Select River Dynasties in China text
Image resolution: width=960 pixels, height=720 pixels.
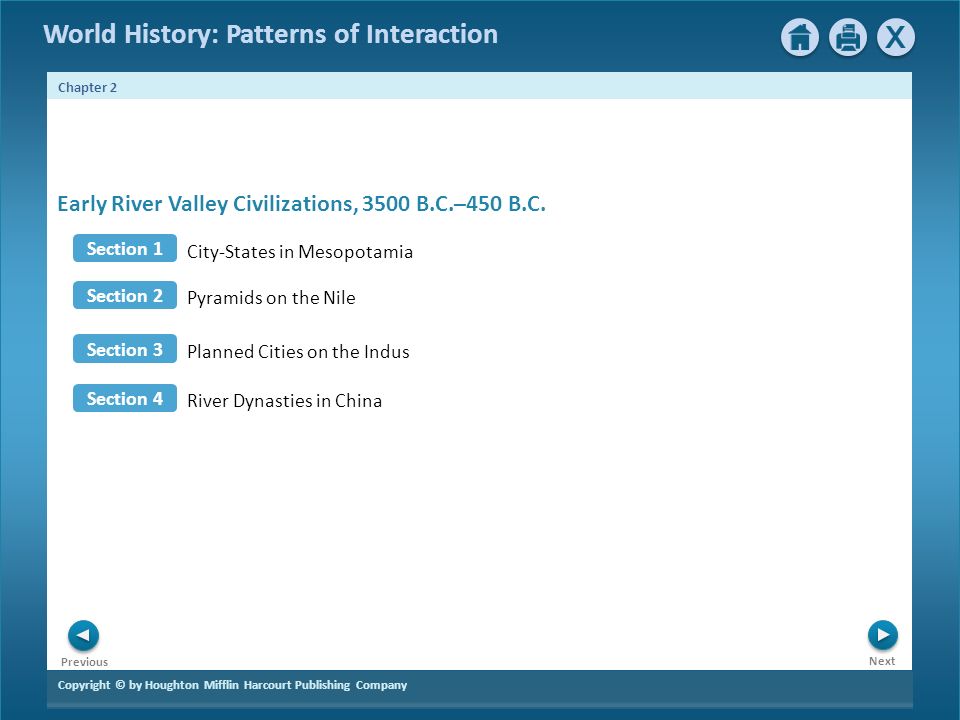tap(285, 401)
